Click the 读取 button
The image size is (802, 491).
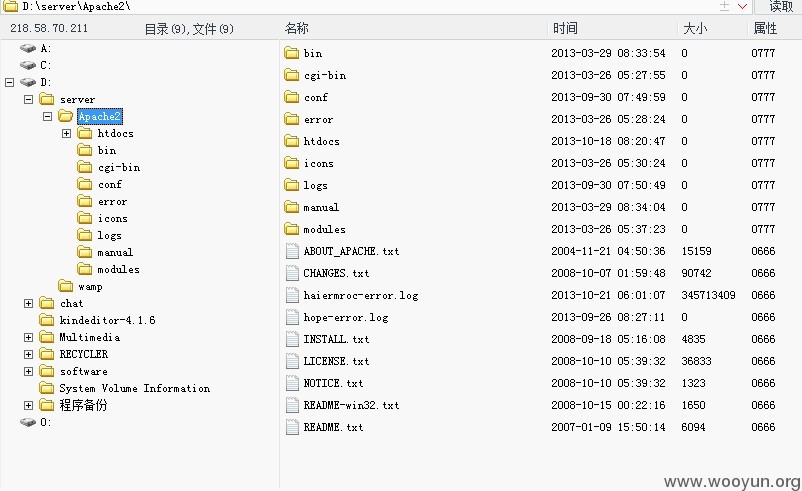pyautogui.click(x=781, y=7)
